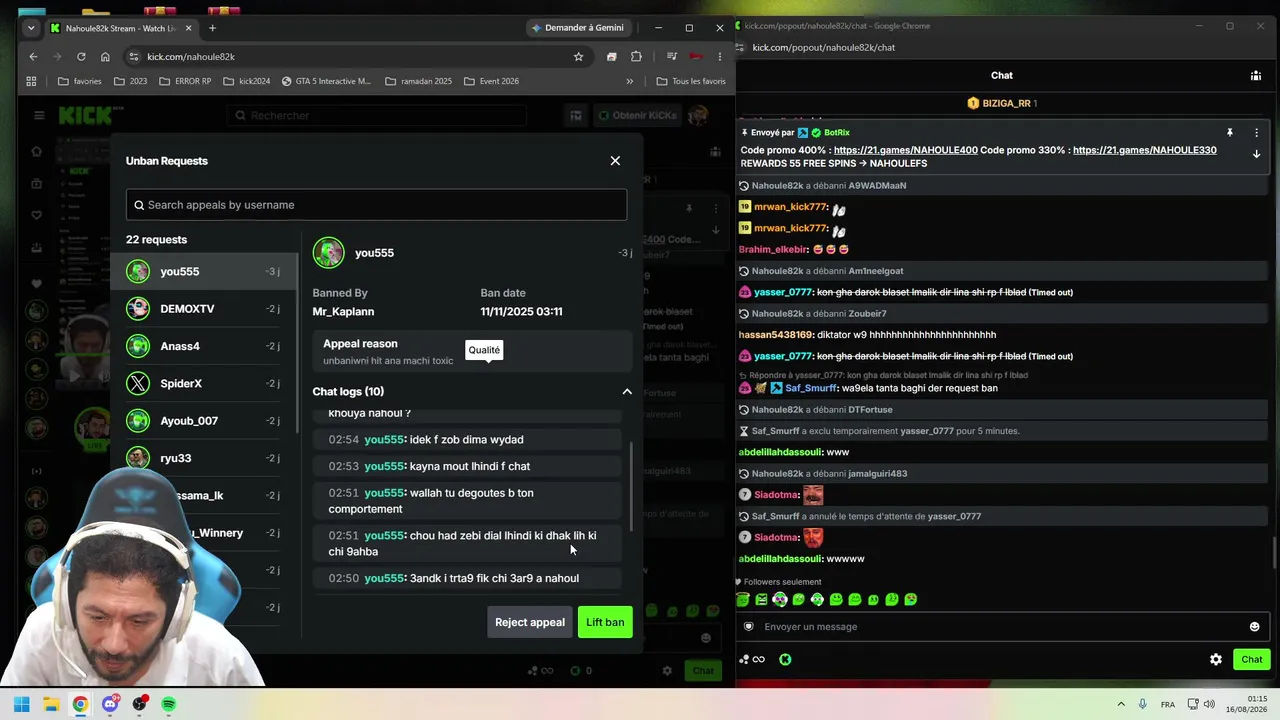The height and width of the screenshot is (720, 1280).
Task: Select ryu33 unban request
Action: point(205,458)
